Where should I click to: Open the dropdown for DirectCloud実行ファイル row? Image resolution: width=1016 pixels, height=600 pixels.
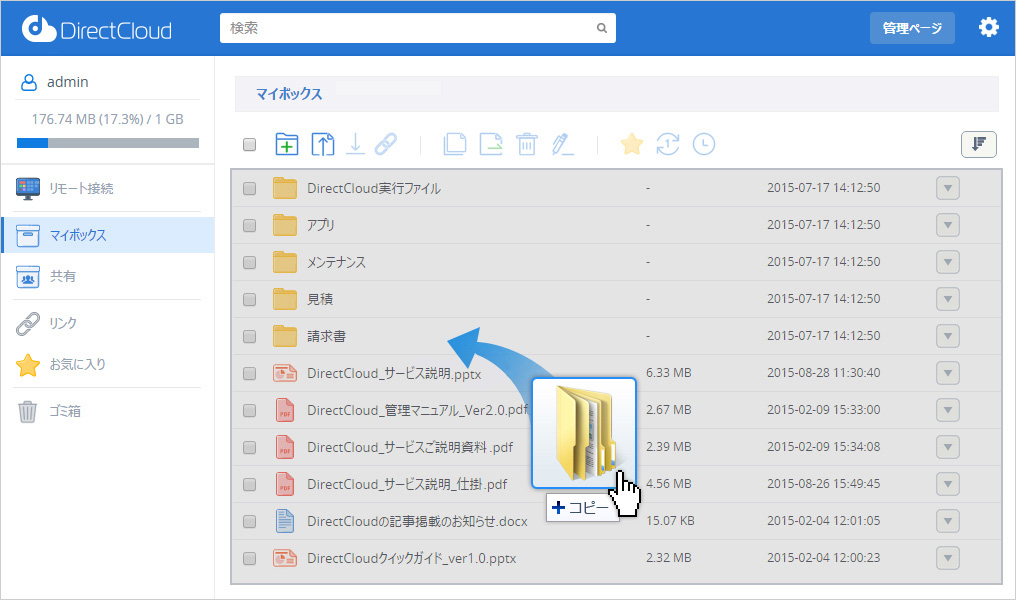coord(947,189)
